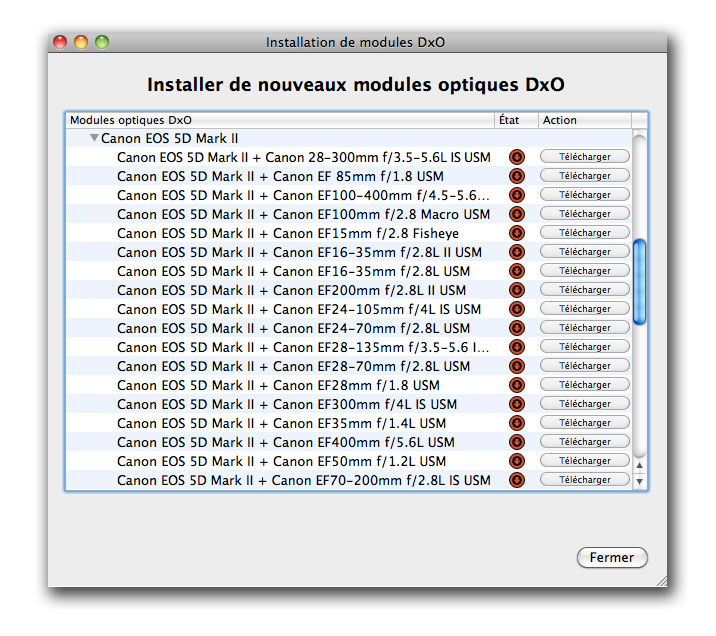Click status icon for EF16-35mm f/2.8L II USM
Screen dimensions: 716x636
(516, 252)
